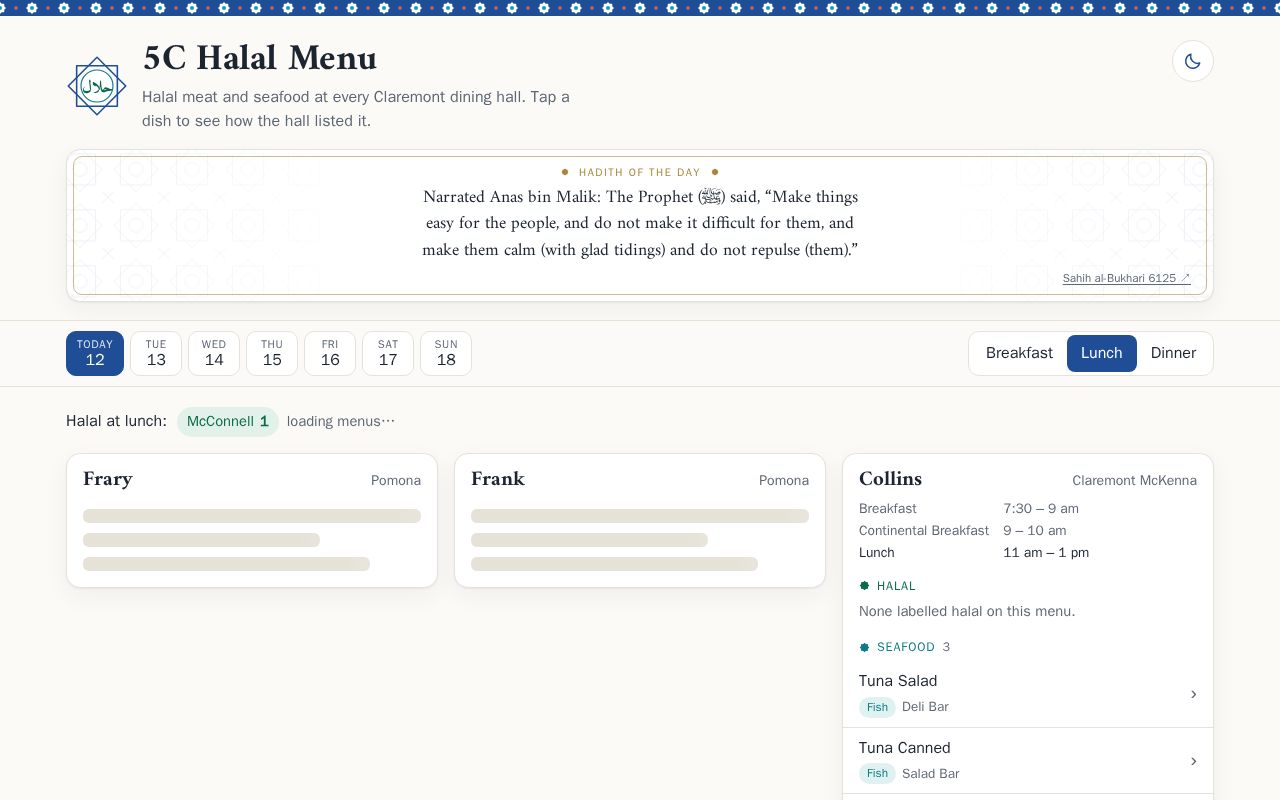Image resolution: width=1280 pixels, height=800 pixels.
Task: Click the Hadith of the Day label
Action: coord(640,172)
